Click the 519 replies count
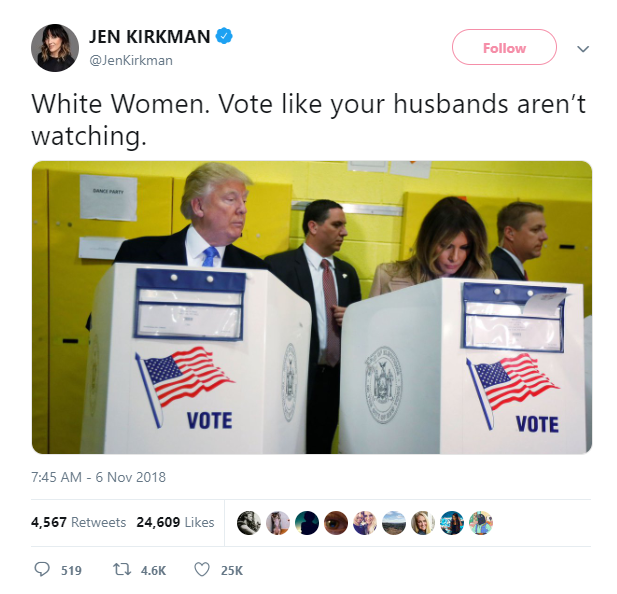The width and height of the screenshot is (617, 594). point(71,570)
